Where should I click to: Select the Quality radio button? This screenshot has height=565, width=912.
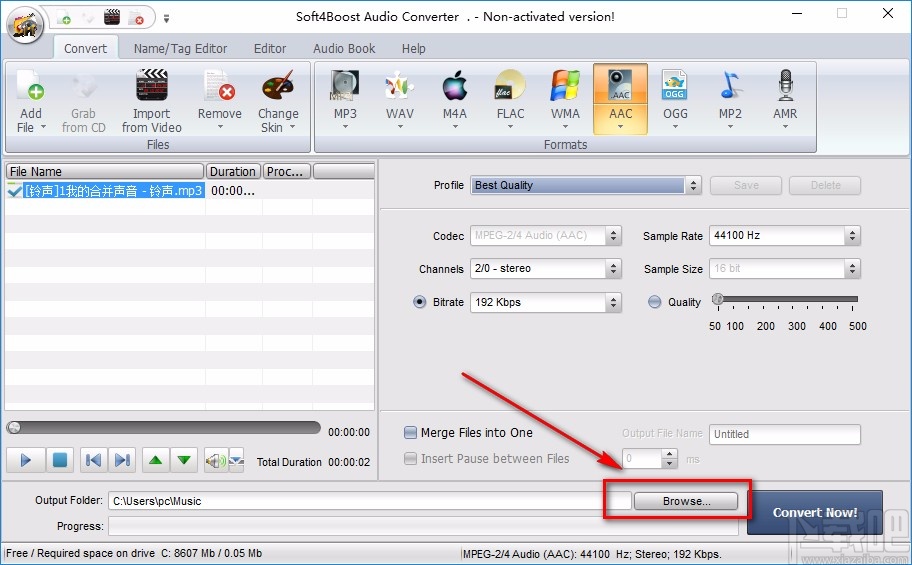coord(655,302)
